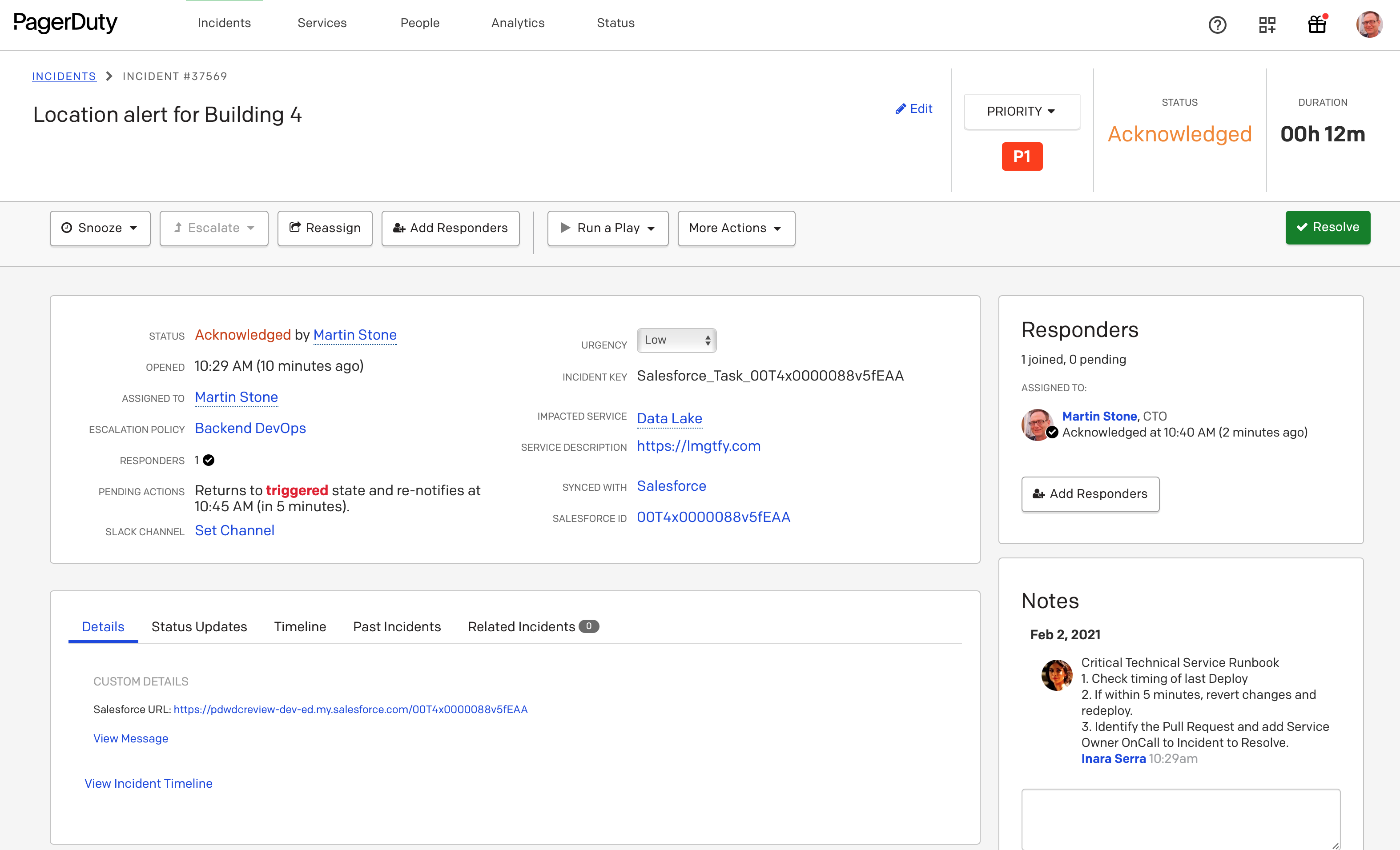Open the Salesforce URL link
The image size is (1400, 850).
[x=350, y=710]
